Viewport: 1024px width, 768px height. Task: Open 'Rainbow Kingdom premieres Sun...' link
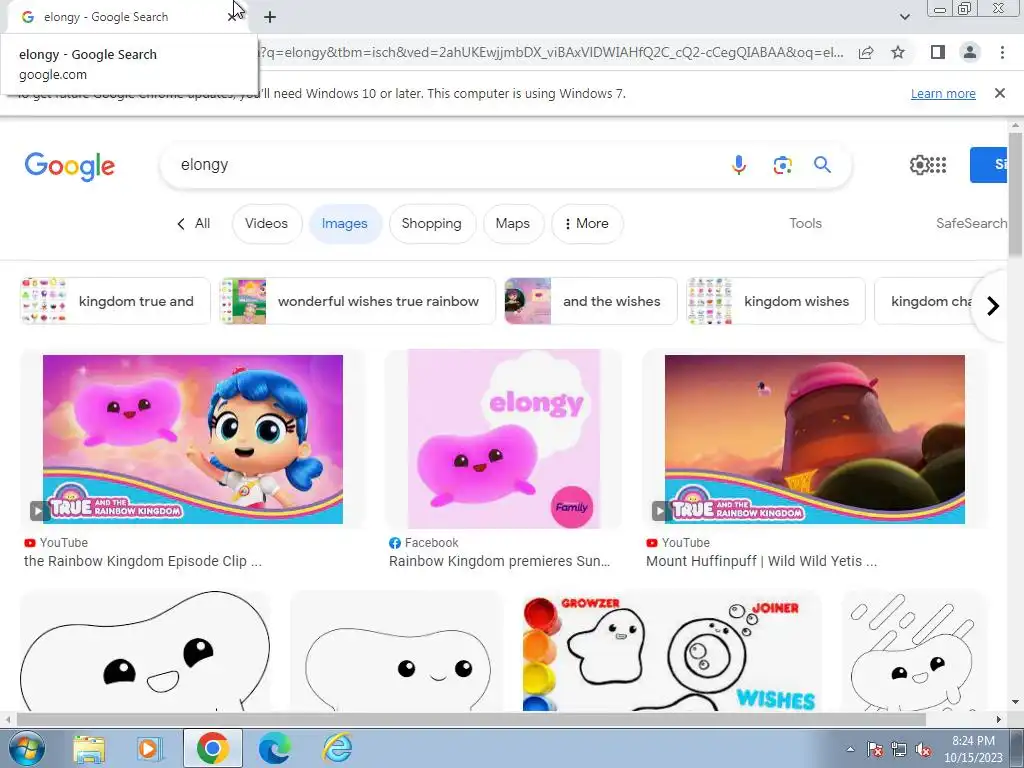(x=499, y=561)
